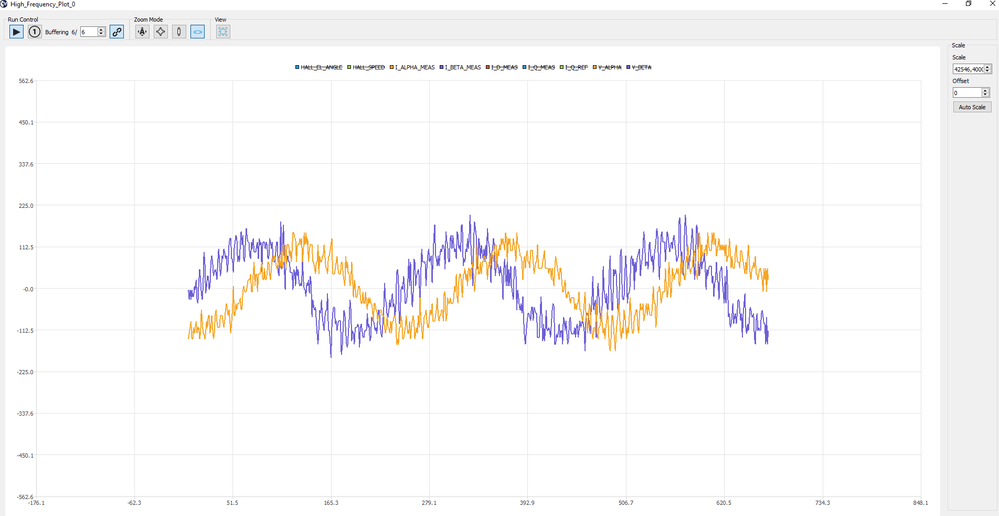Viewport: 999px width, 516px height.
Task: Open the application icon menu in the title bar
Action: (x=4, y=4)
